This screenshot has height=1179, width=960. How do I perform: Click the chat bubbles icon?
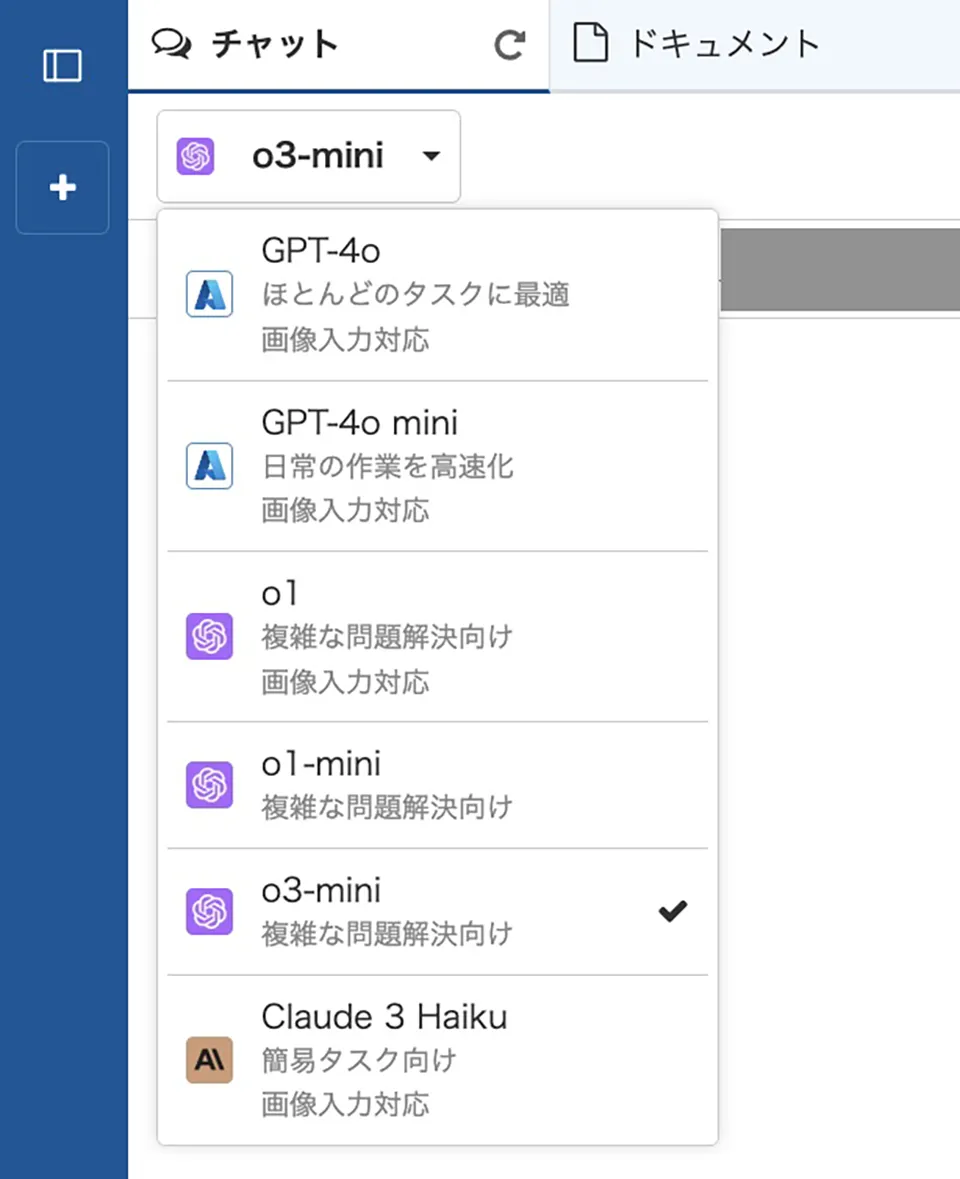point(171,44)
